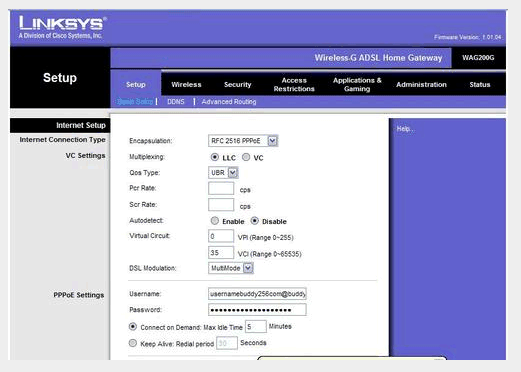Switch to the Wireless tab
The image size is (521, 372).
point(186,85)
